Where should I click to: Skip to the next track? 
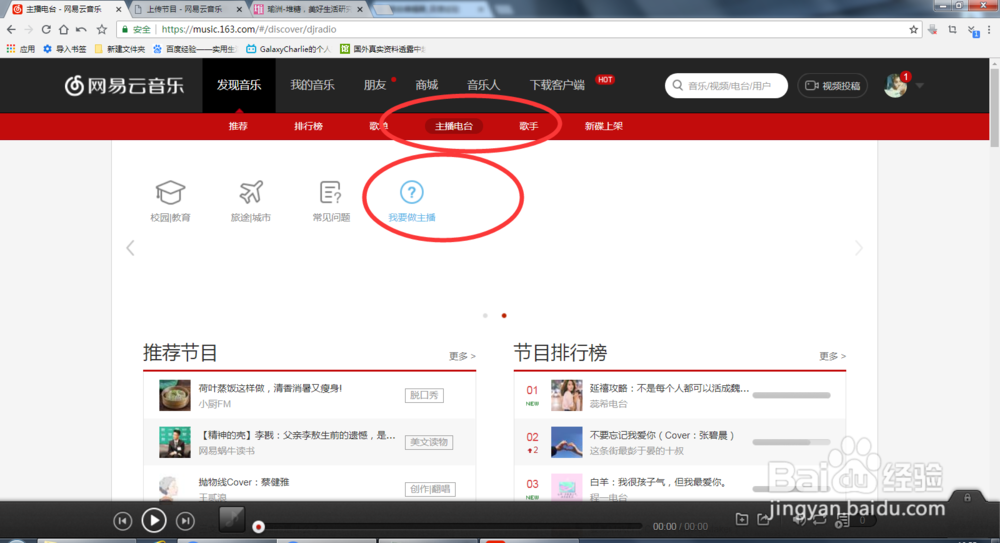point(185,521)
